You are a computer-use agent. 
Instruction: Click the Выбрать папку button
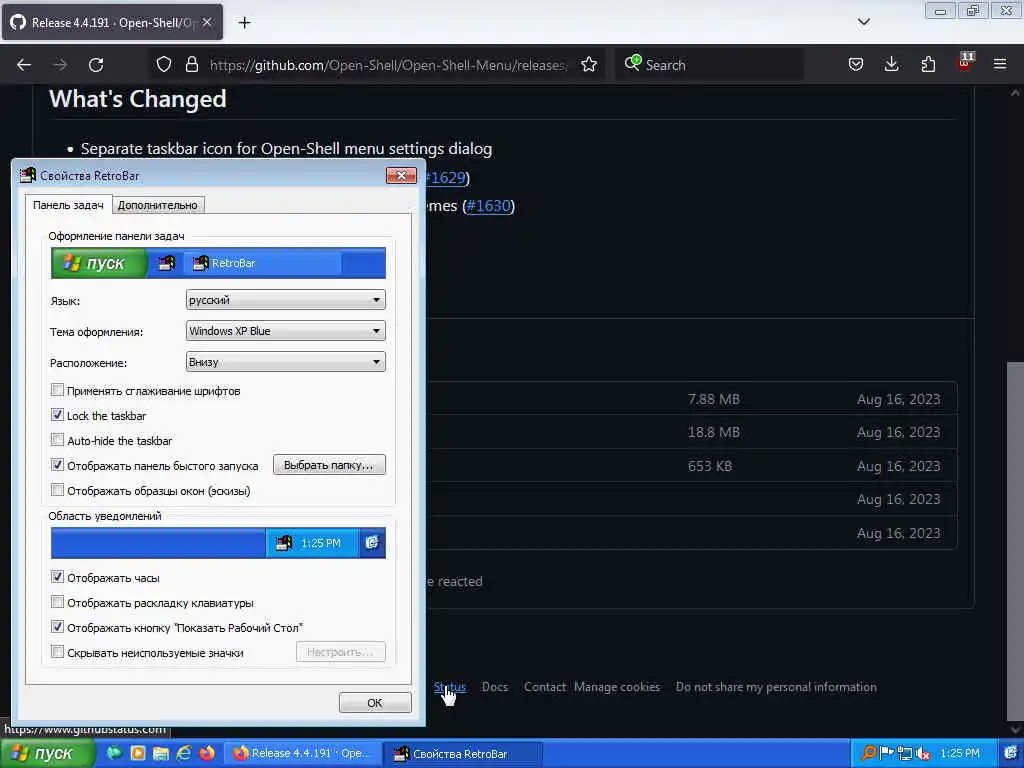point(329,465)
